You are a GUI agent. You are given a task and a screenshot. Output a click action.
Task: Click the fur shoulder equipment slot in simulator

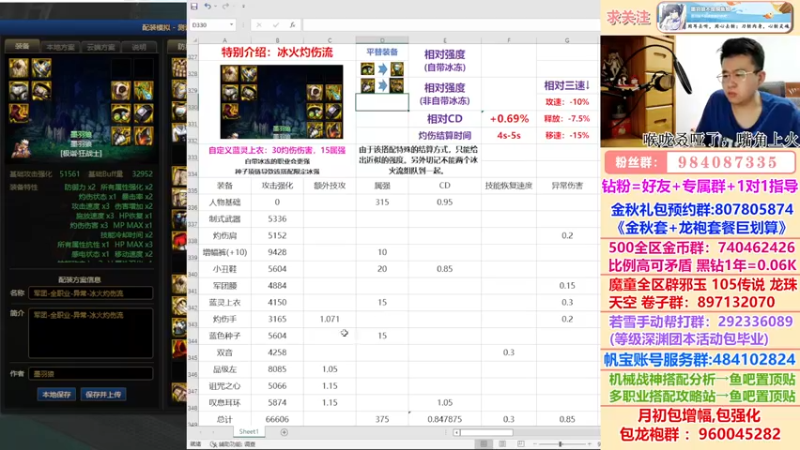tap(18, 68)
